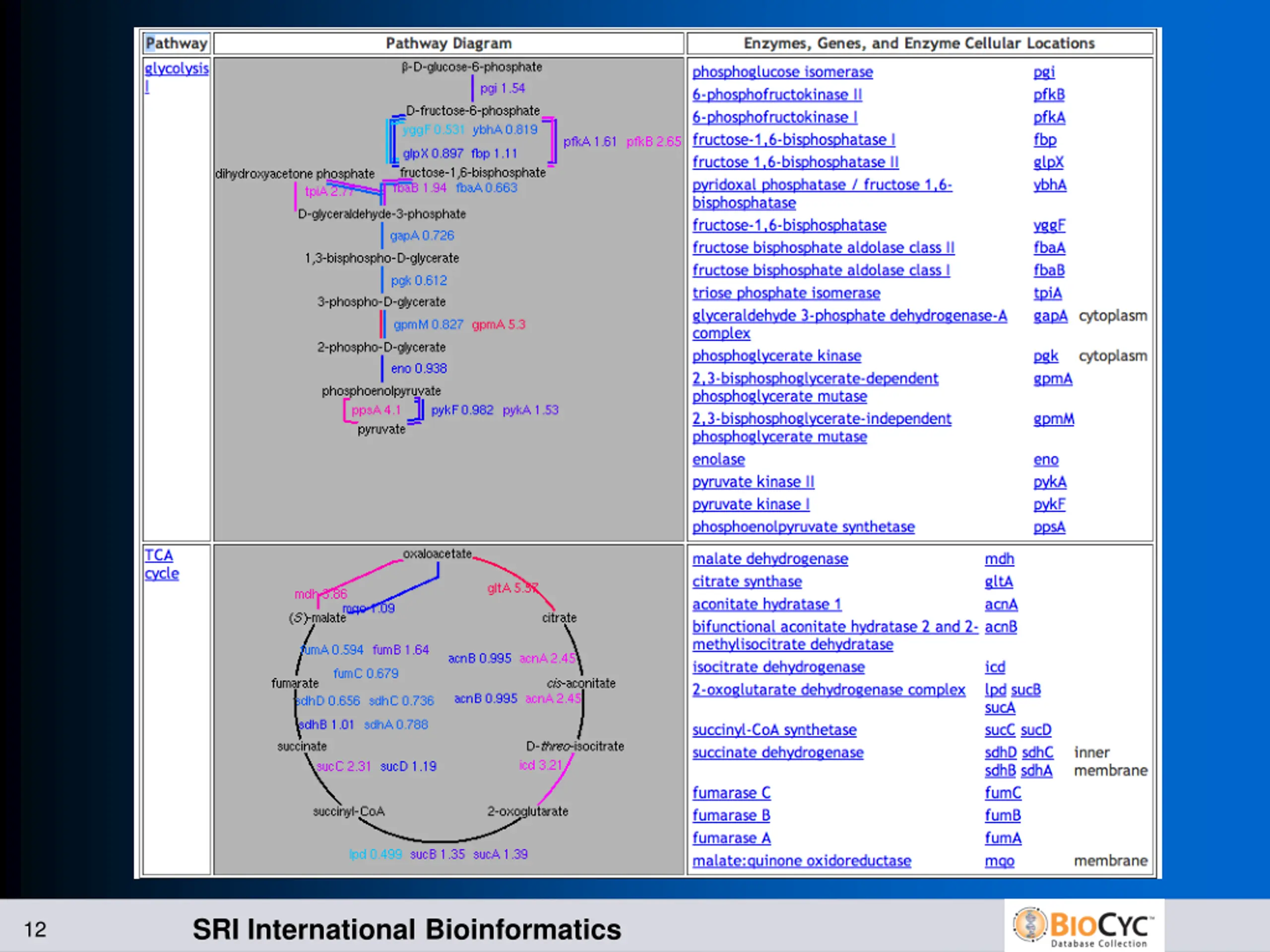
Task: Open the glycolysis I pathway link
Action: pos(176,77)
